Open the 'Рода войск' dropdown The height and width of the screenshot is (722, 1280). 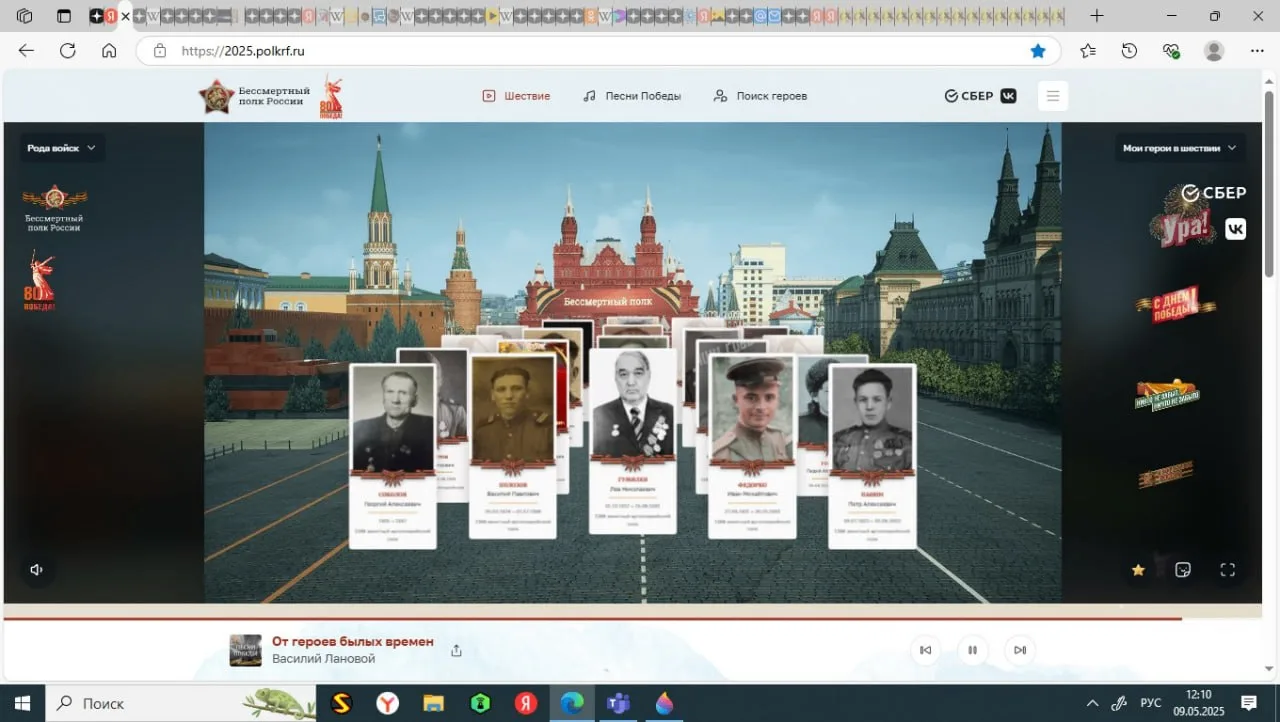(x=62, y=148)
